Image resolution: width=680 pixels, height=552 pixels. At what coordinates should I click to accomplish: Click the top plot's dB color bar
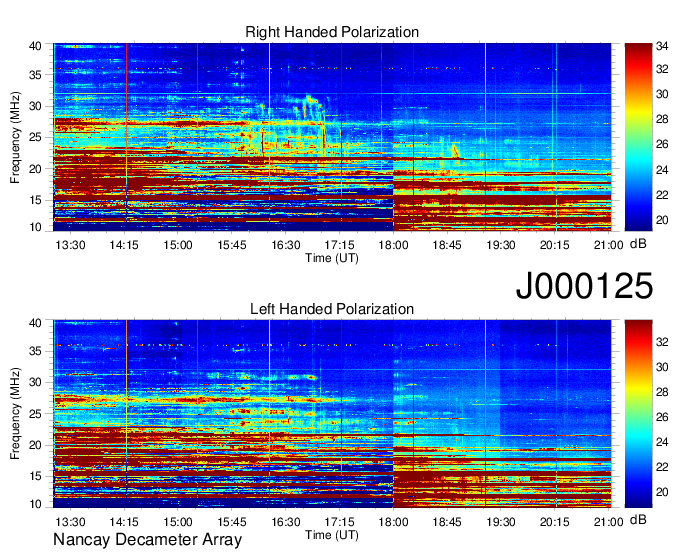click(638, 137)
